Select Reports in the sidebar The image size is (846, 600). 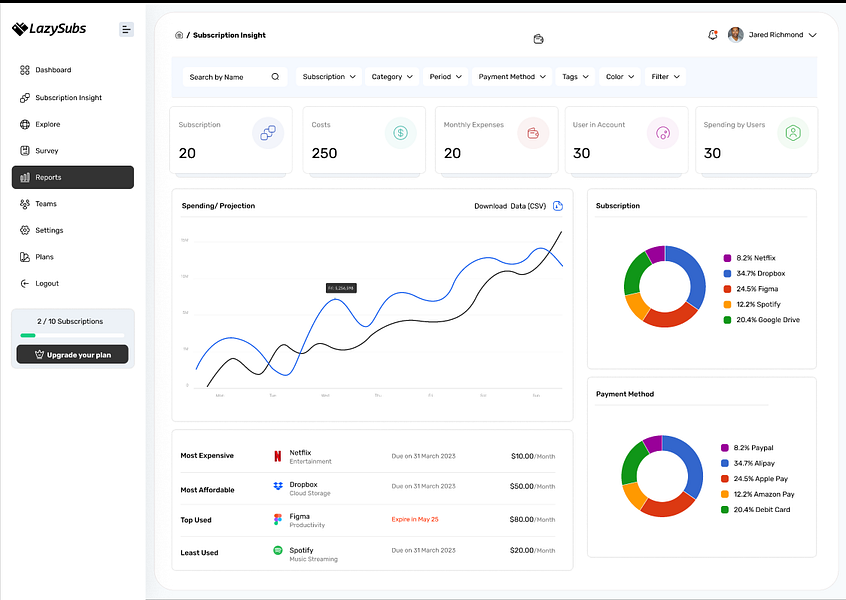(73, 177)
